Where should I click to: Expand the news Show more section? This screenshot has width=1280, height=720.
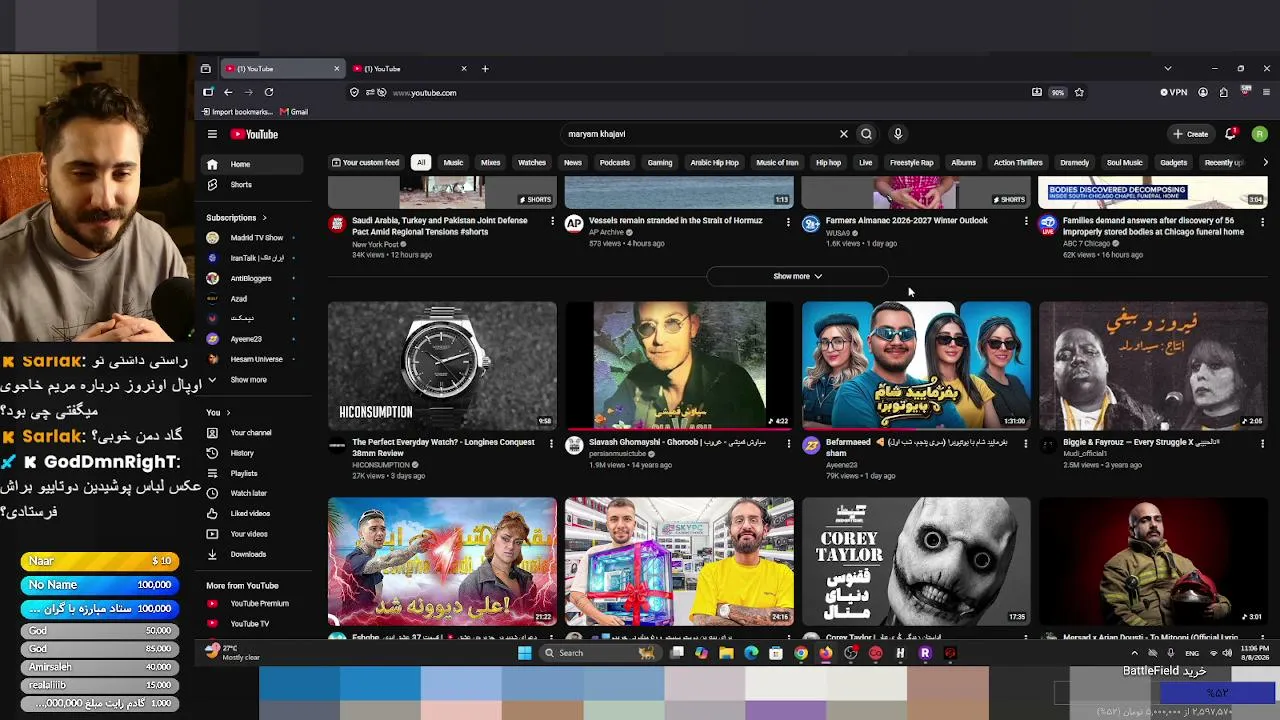797,276
